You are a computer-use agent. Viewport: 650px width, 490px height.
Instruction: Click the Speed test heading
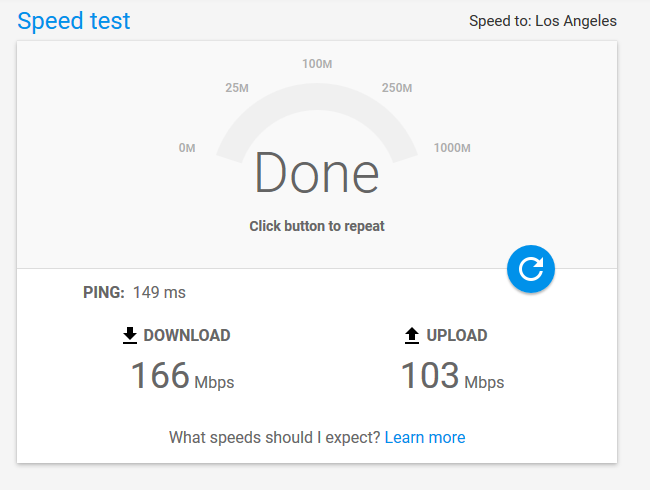point(74,21)
